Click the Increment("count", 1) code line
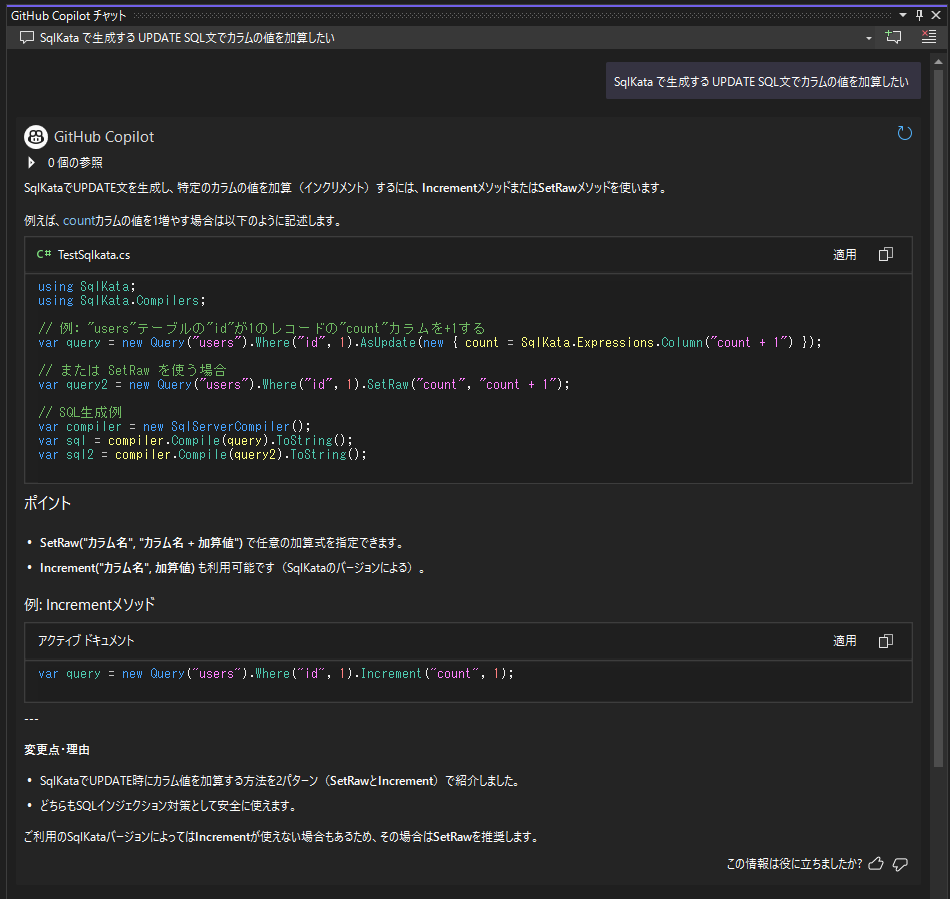 click(x=276, y=674)
